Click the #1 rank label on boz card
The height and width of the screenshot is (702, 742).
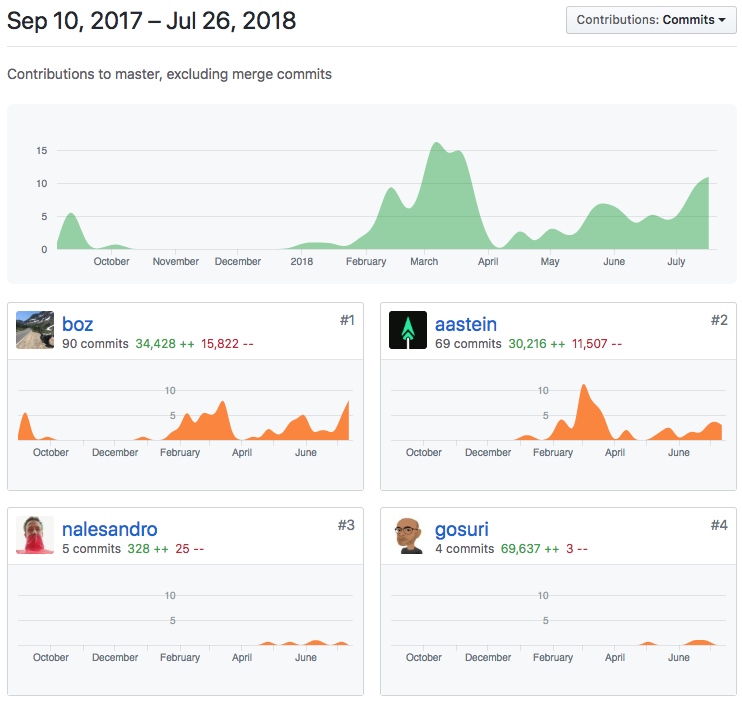(347, 320)
